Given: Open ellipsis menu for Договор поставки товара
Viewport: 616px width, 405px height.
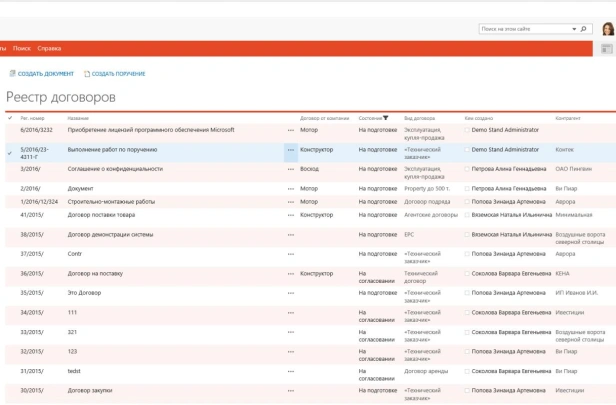Looking at the screenshot, I should point(291,215).
